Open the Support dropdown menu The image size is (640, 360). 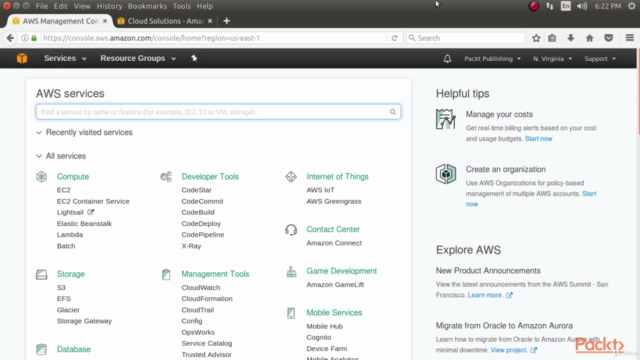600,59
